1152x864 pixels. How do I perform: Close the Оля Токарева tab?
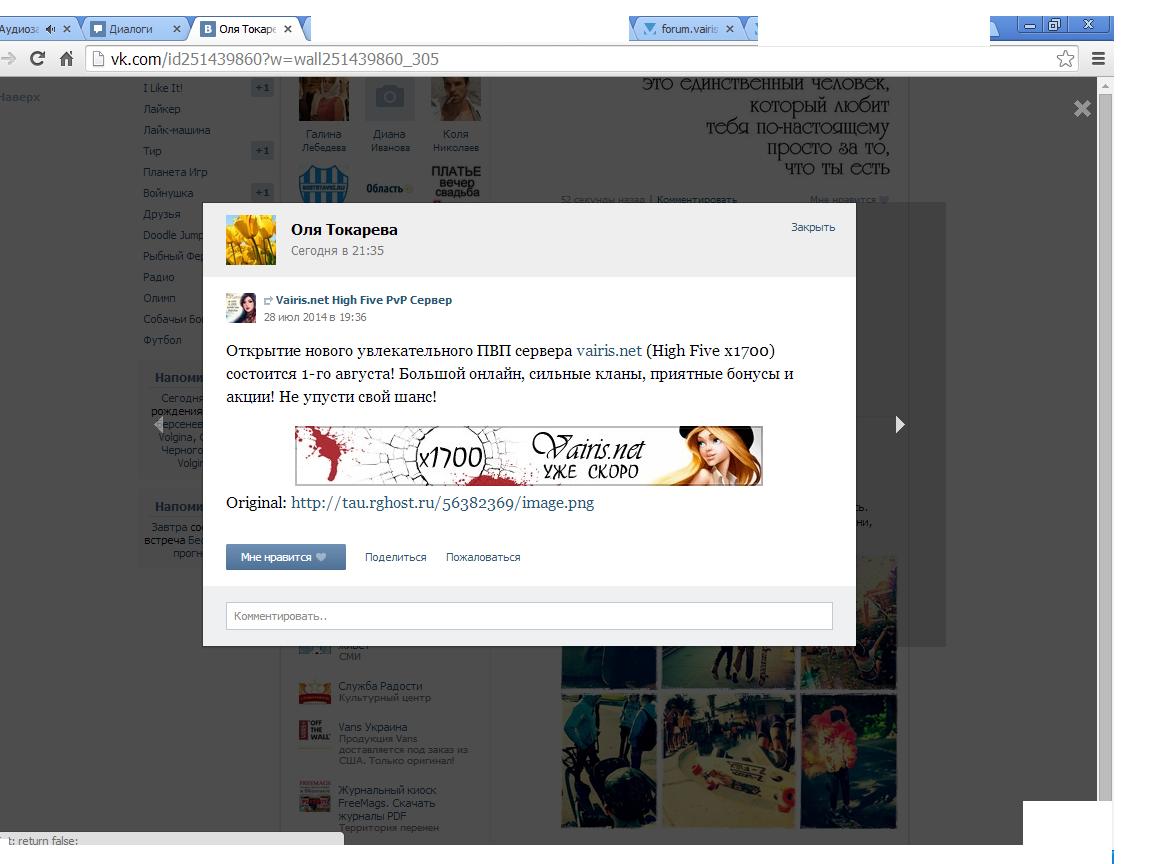tap(288, 29)
